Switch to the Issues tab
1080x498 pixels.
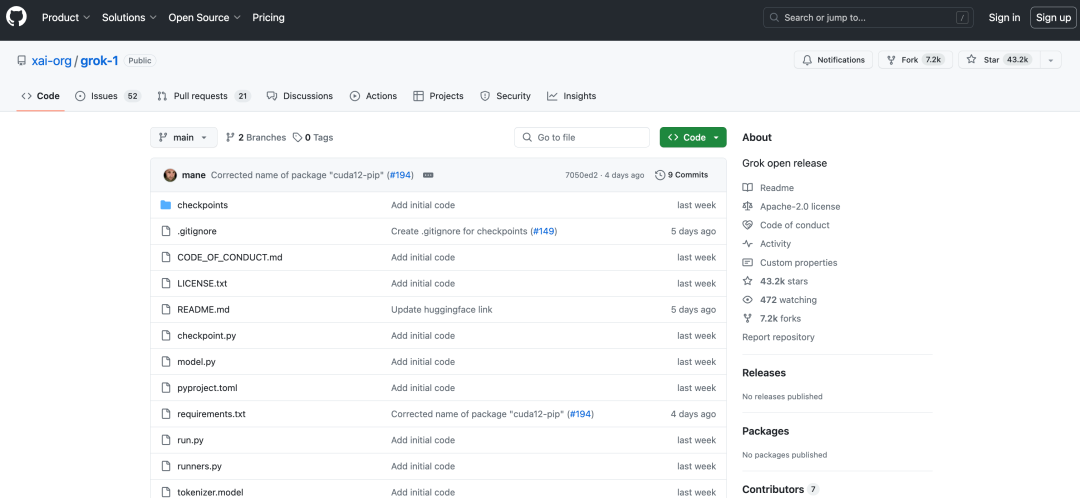(107, 96)
